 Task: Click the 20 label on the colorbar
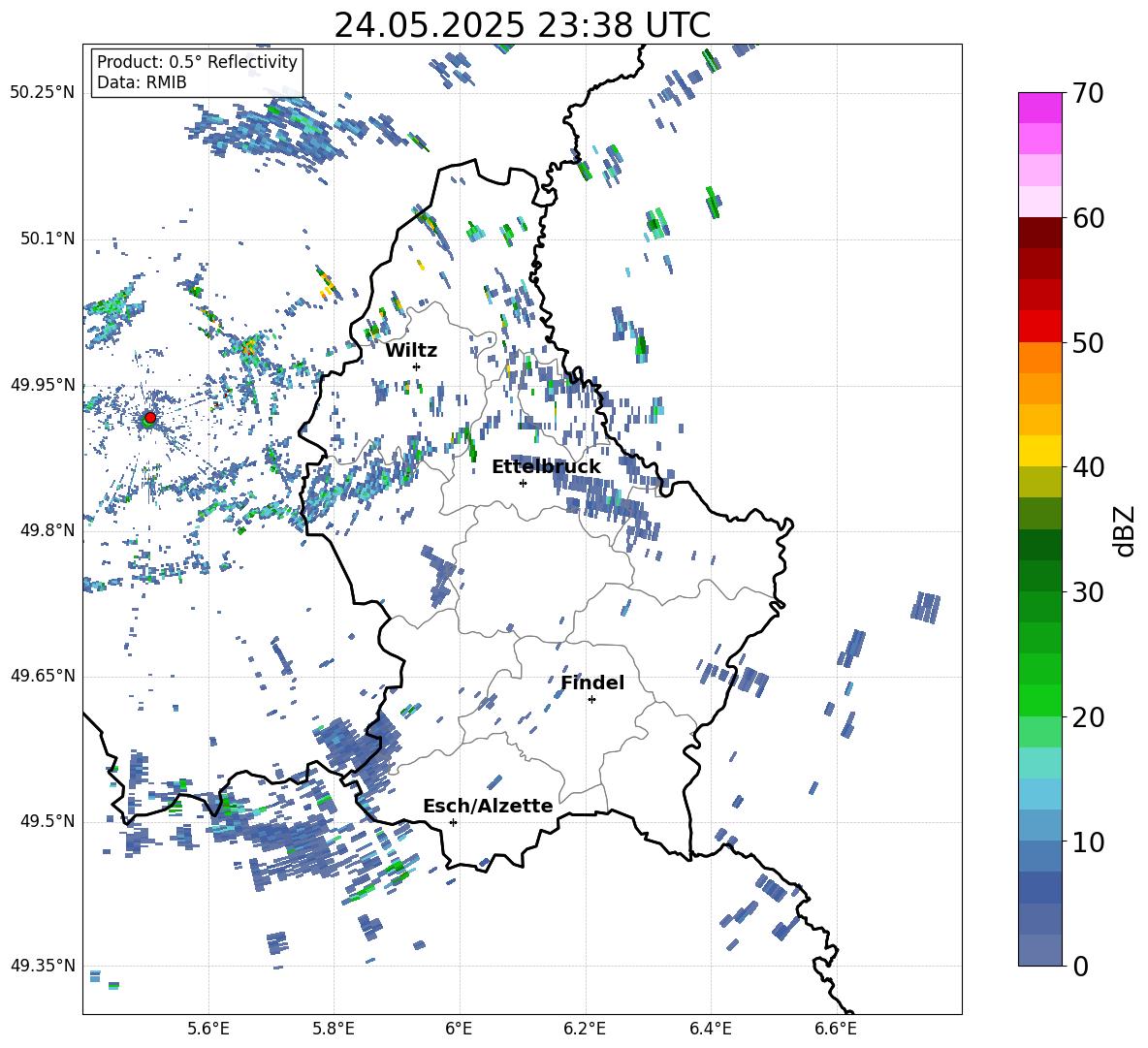(1088, 717)
